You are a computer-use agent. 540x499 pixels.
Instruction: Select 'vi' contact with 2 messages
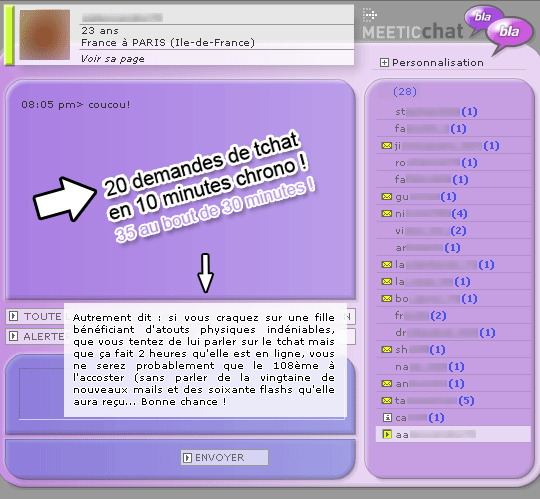430,230
